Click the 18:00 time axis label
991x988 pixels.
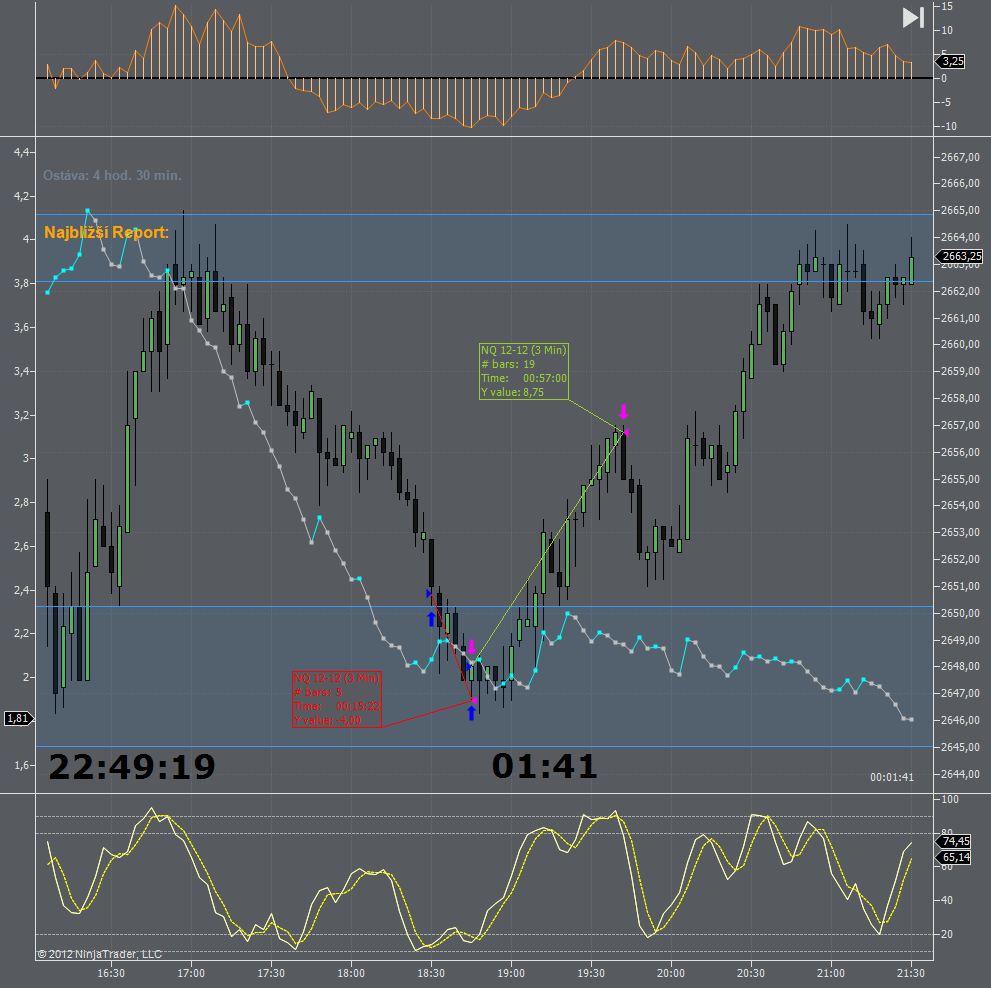click(x=351, y=973)
